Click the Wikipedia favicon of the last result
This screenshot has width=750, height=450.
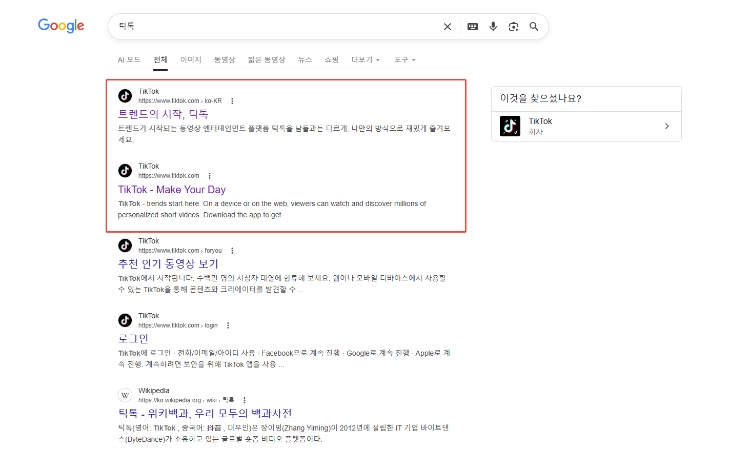[x=125, y=395]
